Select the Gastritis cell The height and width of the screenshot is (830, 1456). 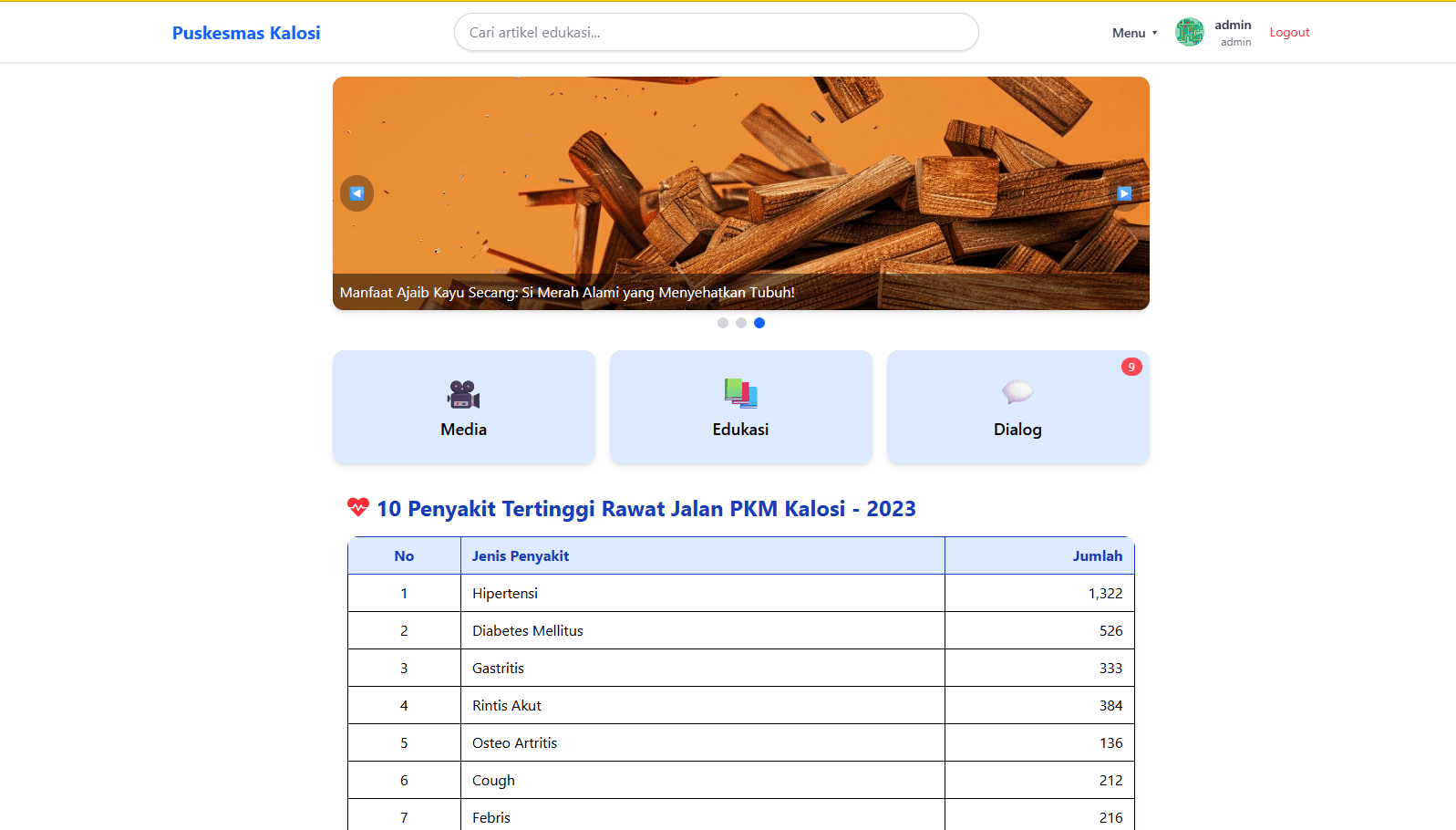coord(703,669)
